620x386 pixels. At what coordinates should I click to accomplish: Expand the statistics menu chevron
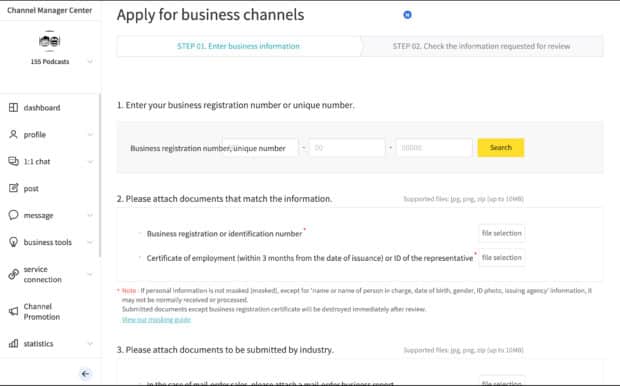(90, 343)
